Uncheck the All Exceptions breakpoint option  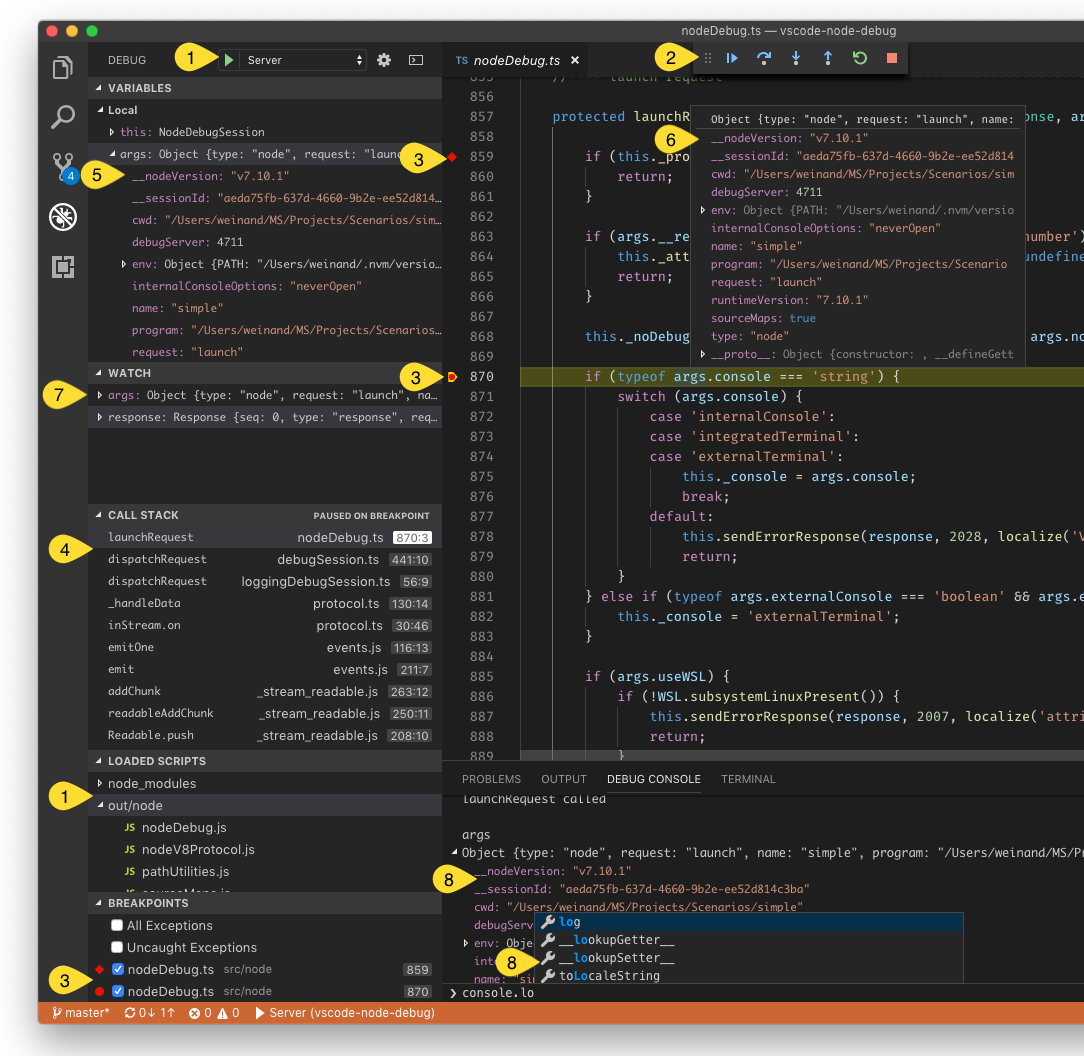[x=116, y=926]
